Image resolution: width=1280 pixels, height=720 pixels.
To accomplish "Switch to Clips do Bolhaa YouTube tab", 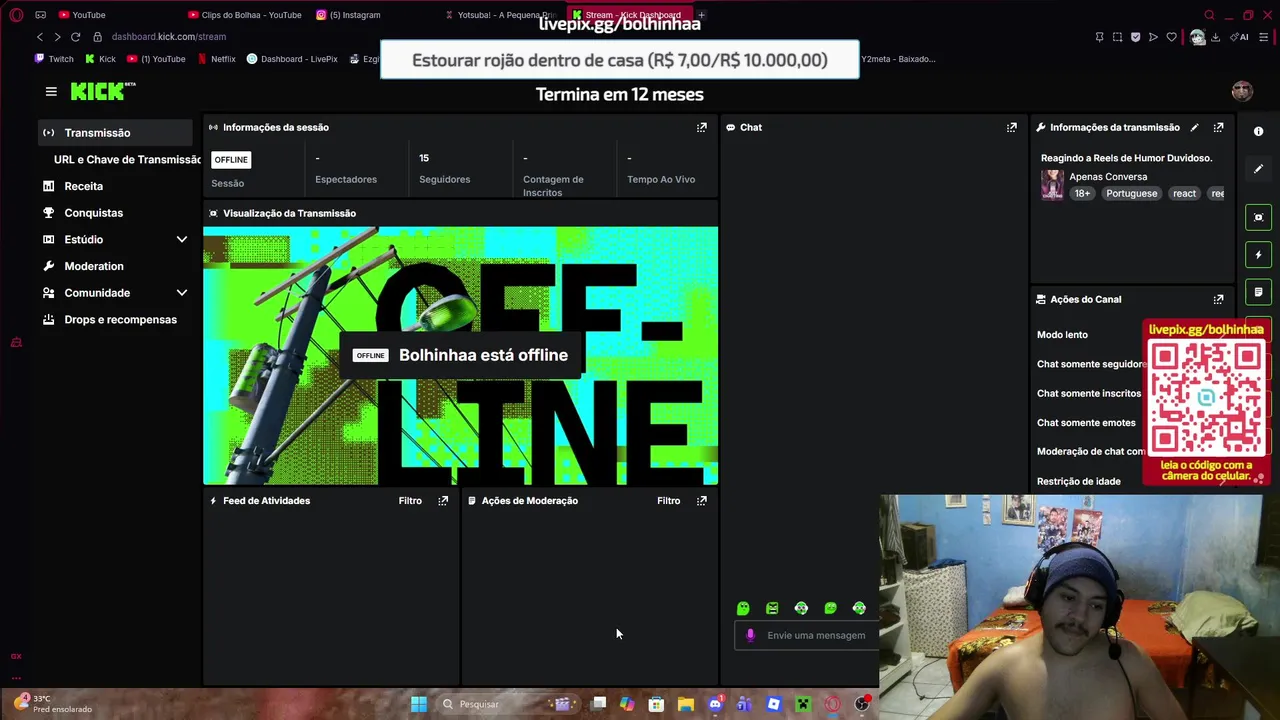I will (245, 15).
